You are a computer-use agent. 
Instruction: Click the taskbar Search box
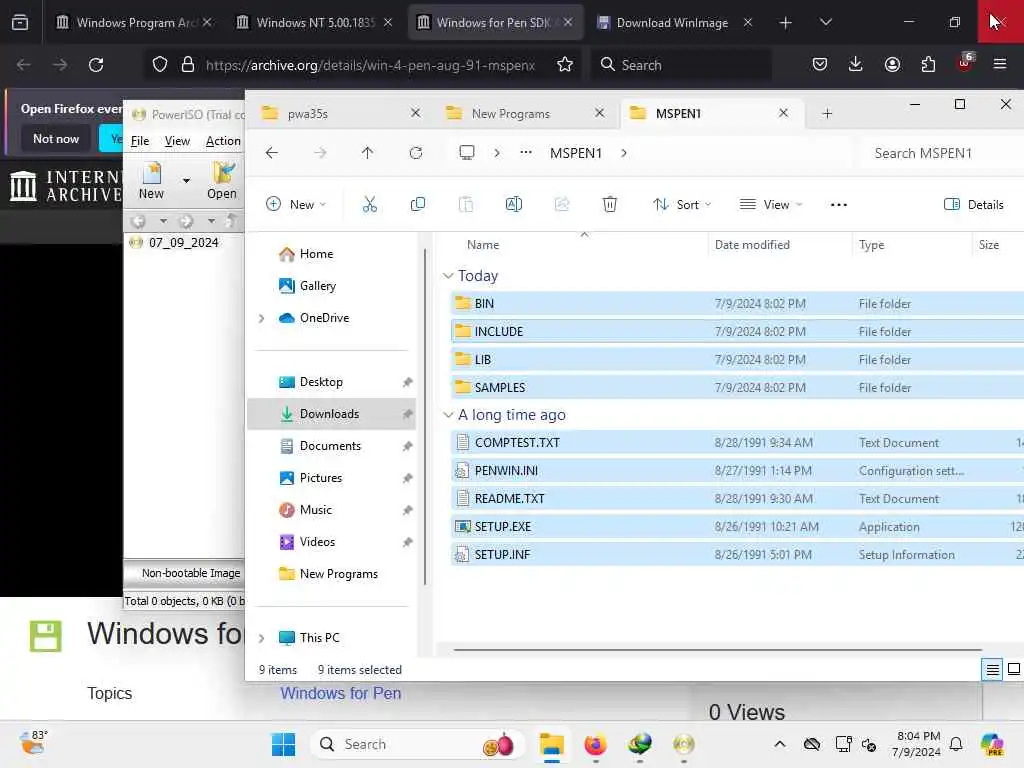coord(417,744)
